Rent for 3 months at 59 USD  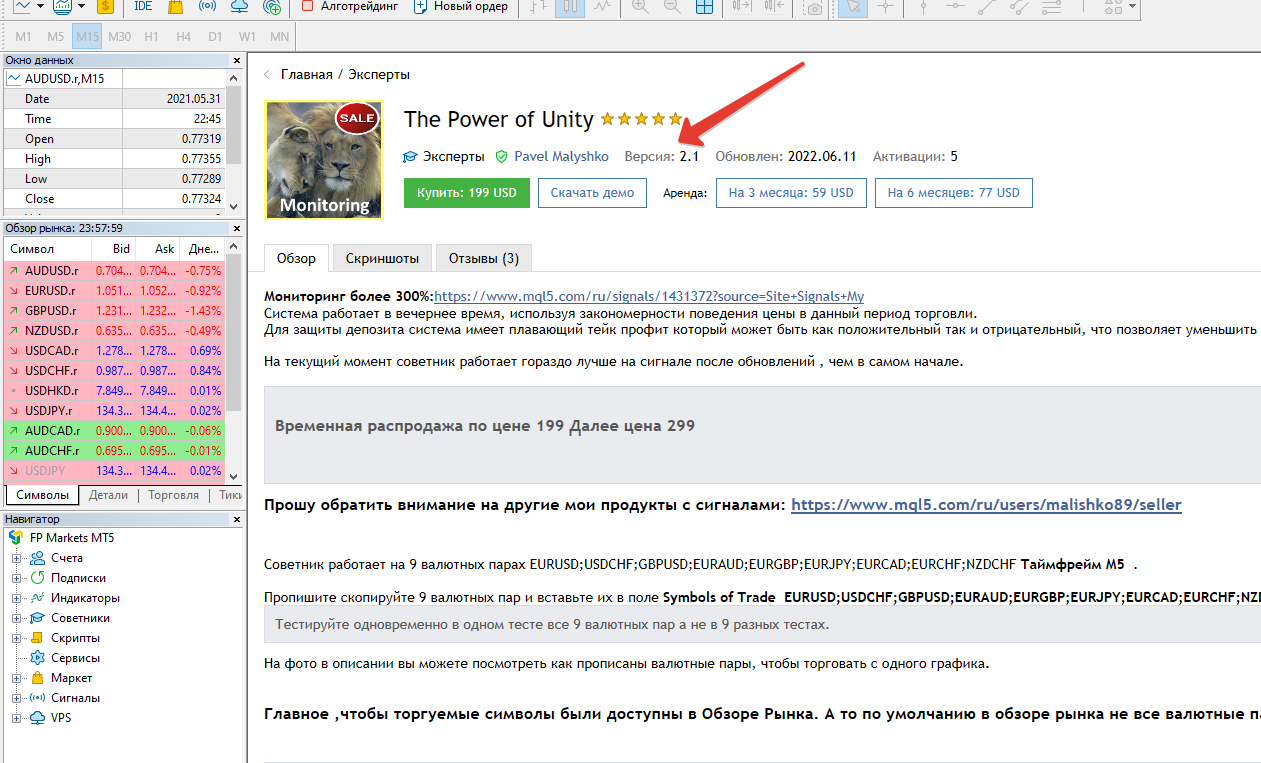(791, 193)
